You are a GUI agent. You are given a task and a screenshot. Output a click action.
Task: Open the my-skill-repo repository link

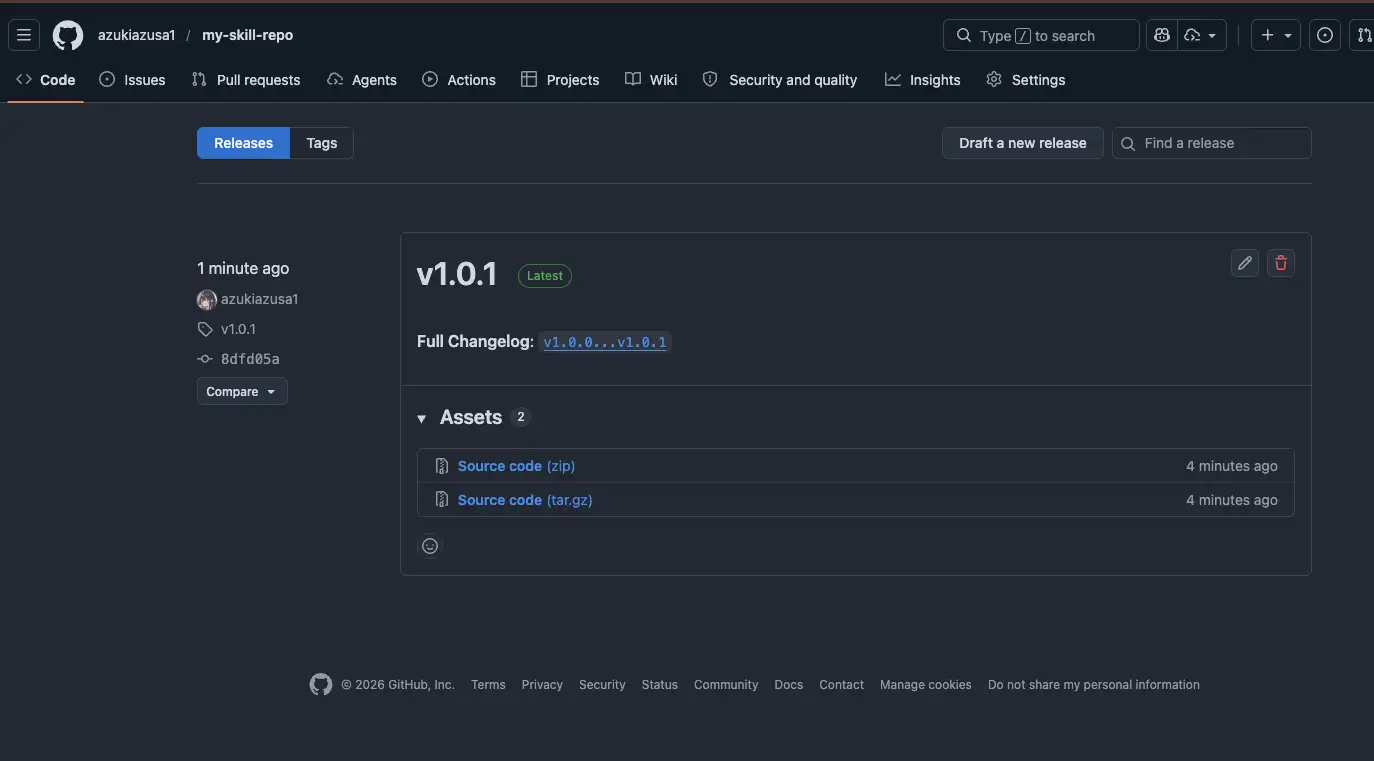point(248,35)
